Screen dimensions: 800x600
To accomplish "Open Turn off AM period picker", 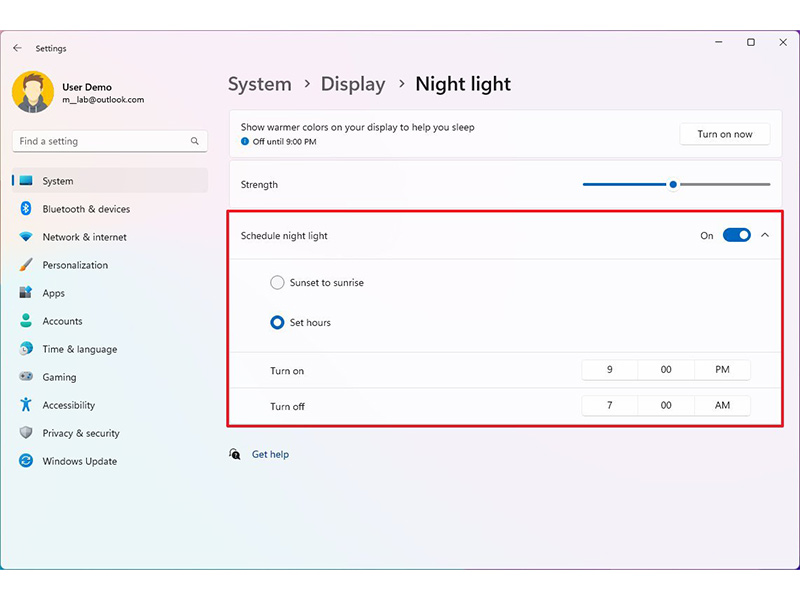I will [722, 405].
